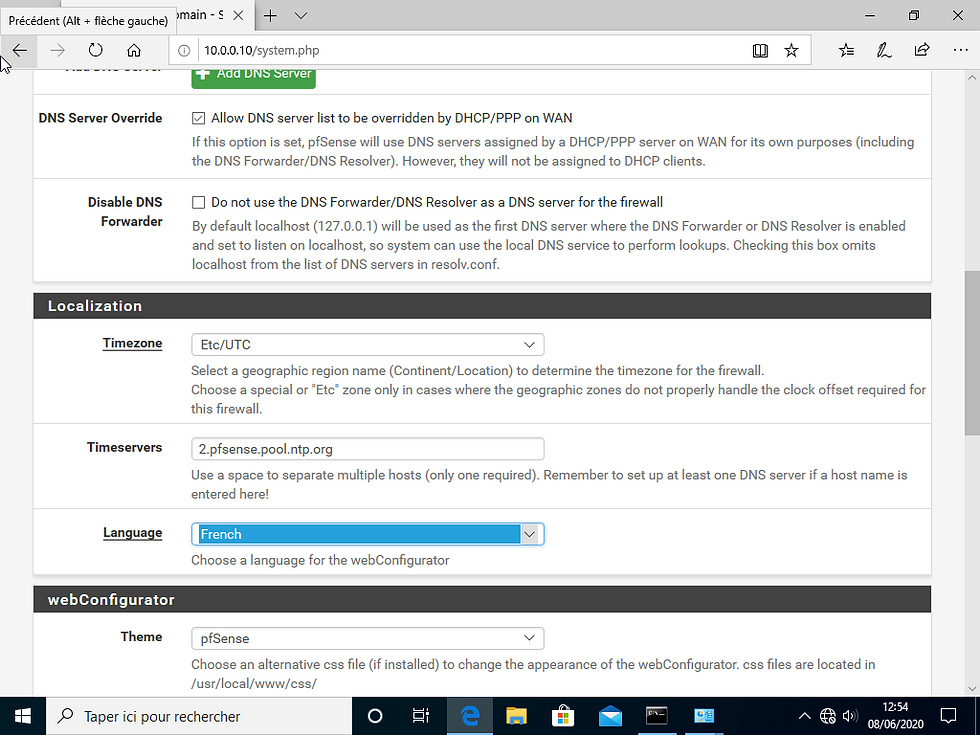980x735 pixels.
Task: Open the Timezone dropdown
Action: (368, 345)
